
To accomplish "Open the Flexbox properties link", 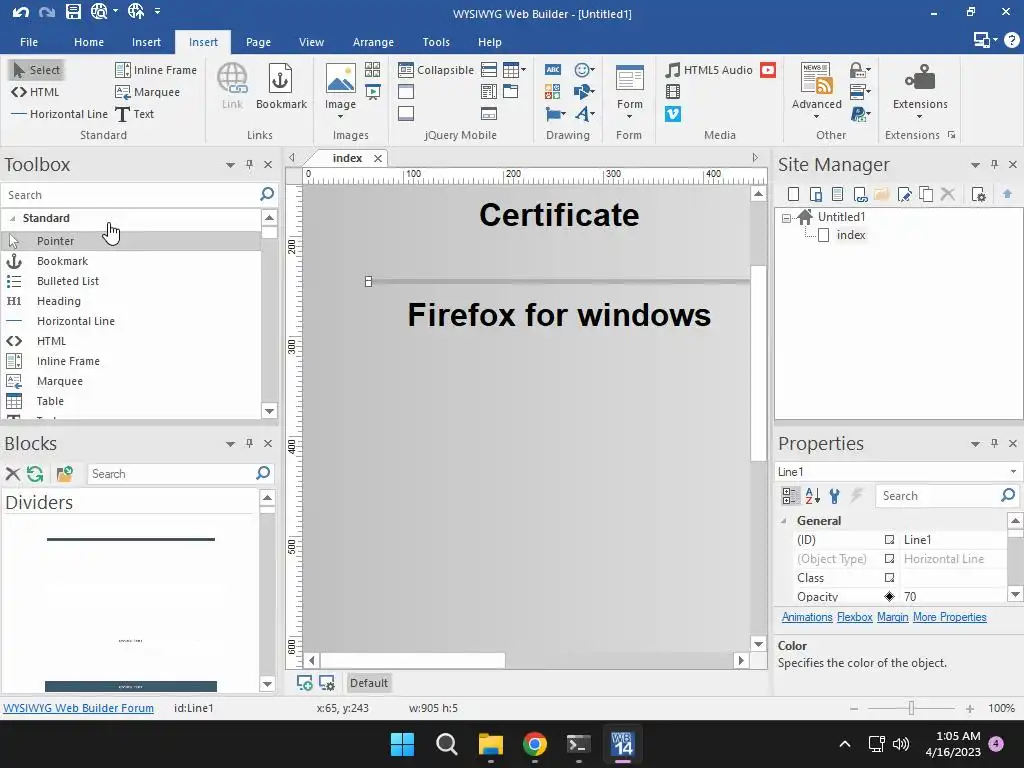I will tap(854, 617).
